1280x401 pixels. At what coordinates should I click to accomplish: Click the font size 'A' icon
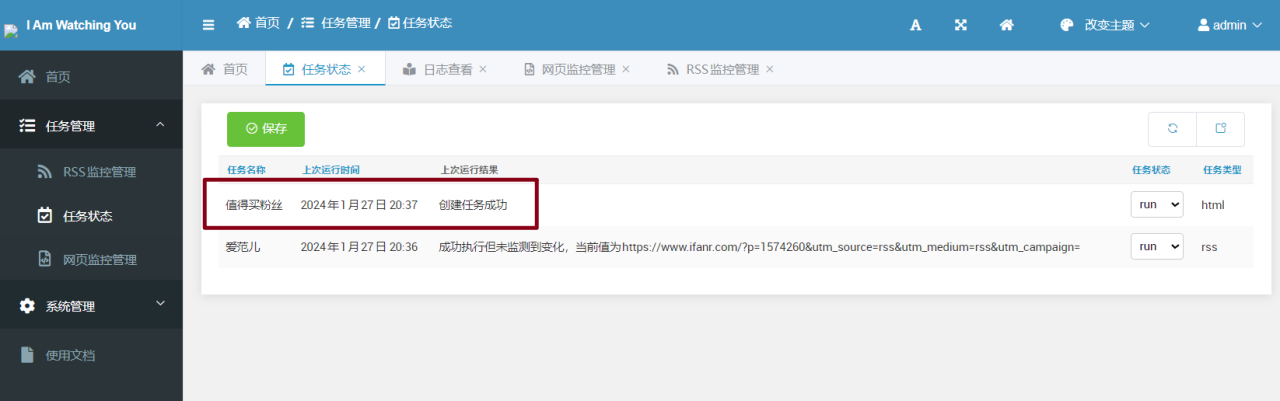[x=915, y=25]
